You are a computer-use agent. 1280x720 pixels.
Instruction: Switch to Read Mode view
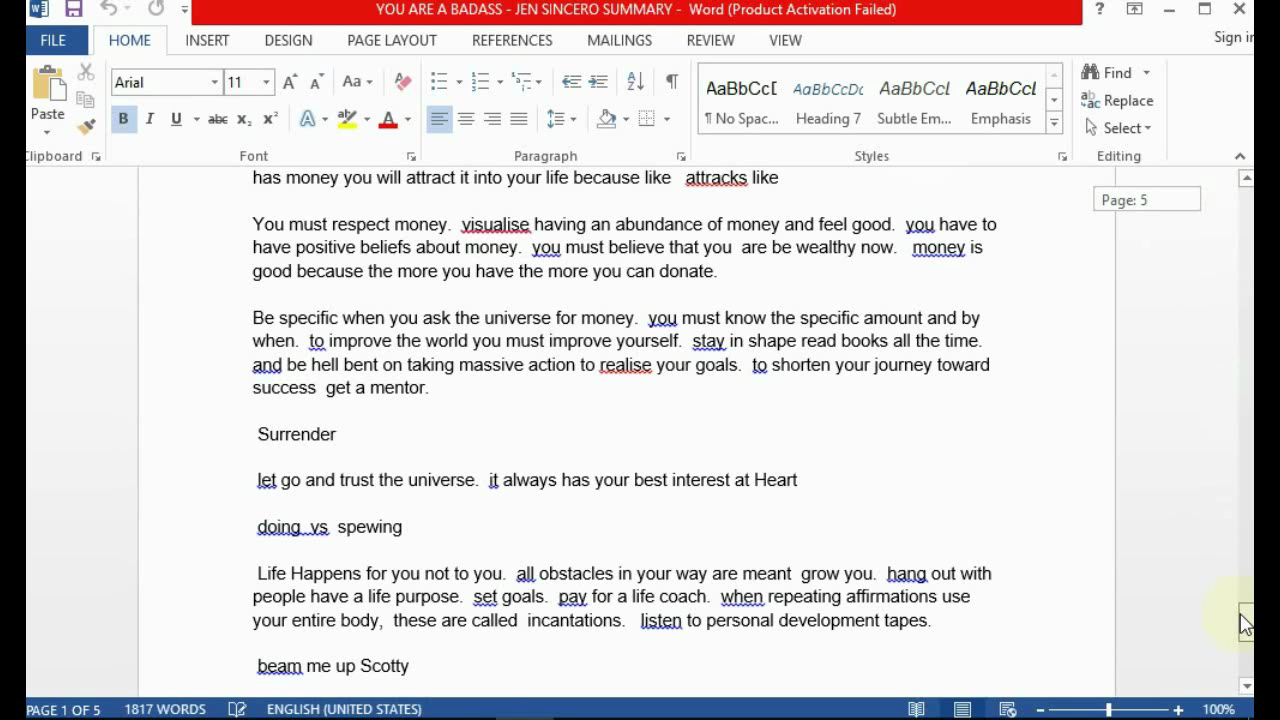tap(916, 709)
